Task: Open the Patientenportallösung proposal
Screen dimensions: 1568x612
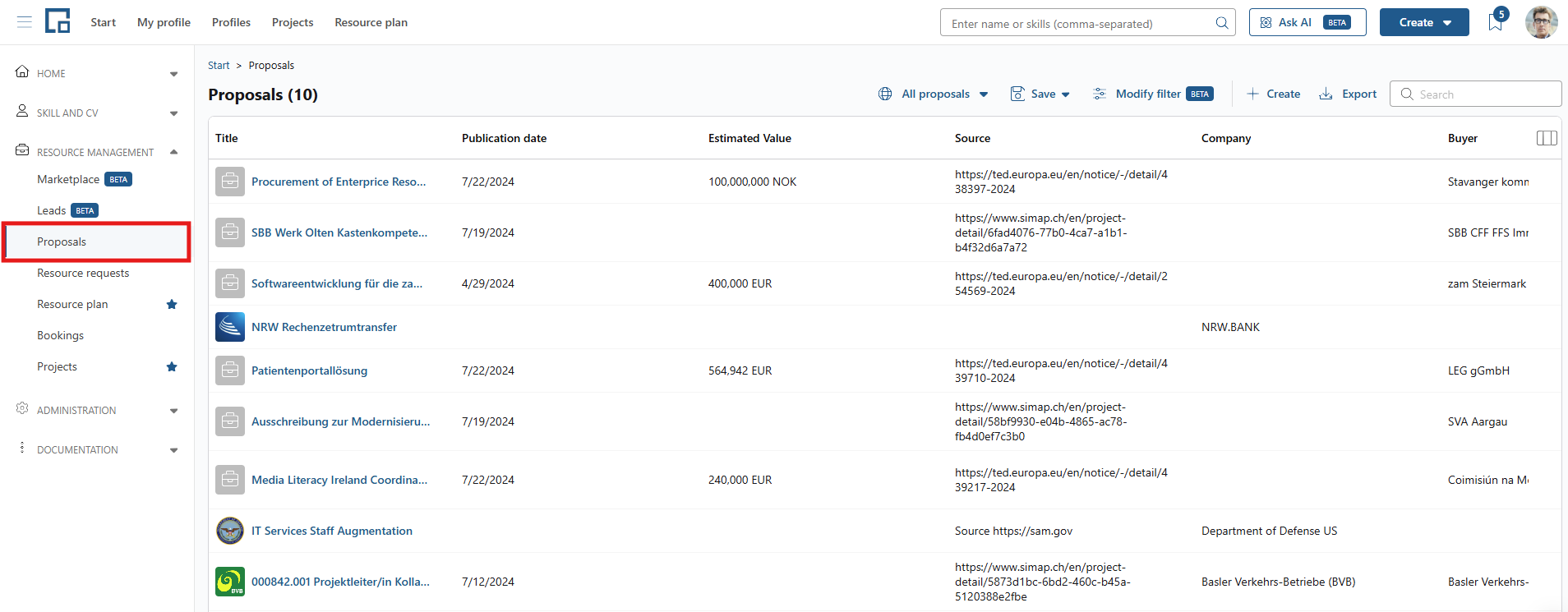Action: click(x=309, y=370)
